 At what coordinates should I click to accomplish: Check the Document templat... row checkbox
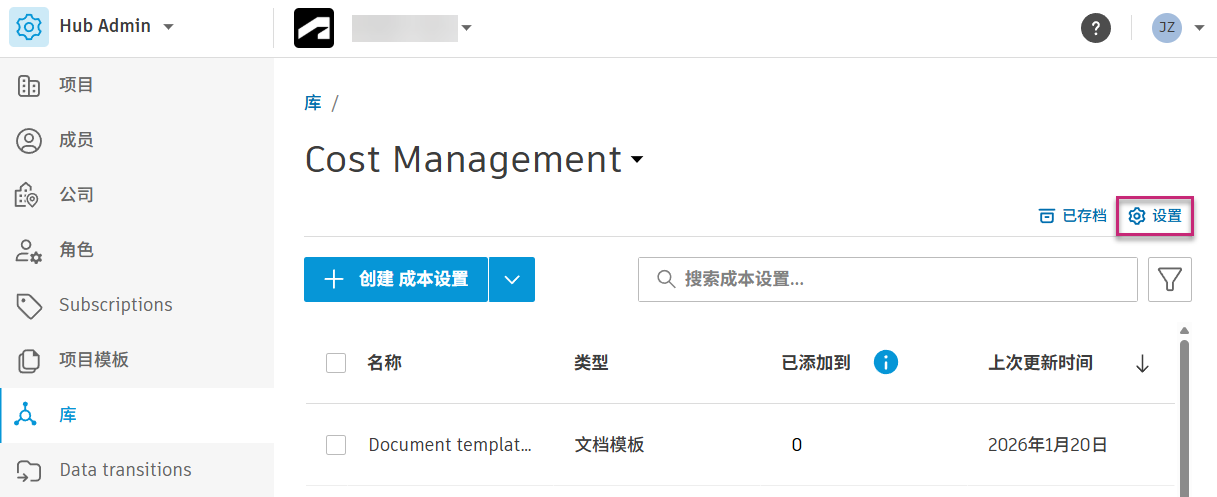[336, 445]
